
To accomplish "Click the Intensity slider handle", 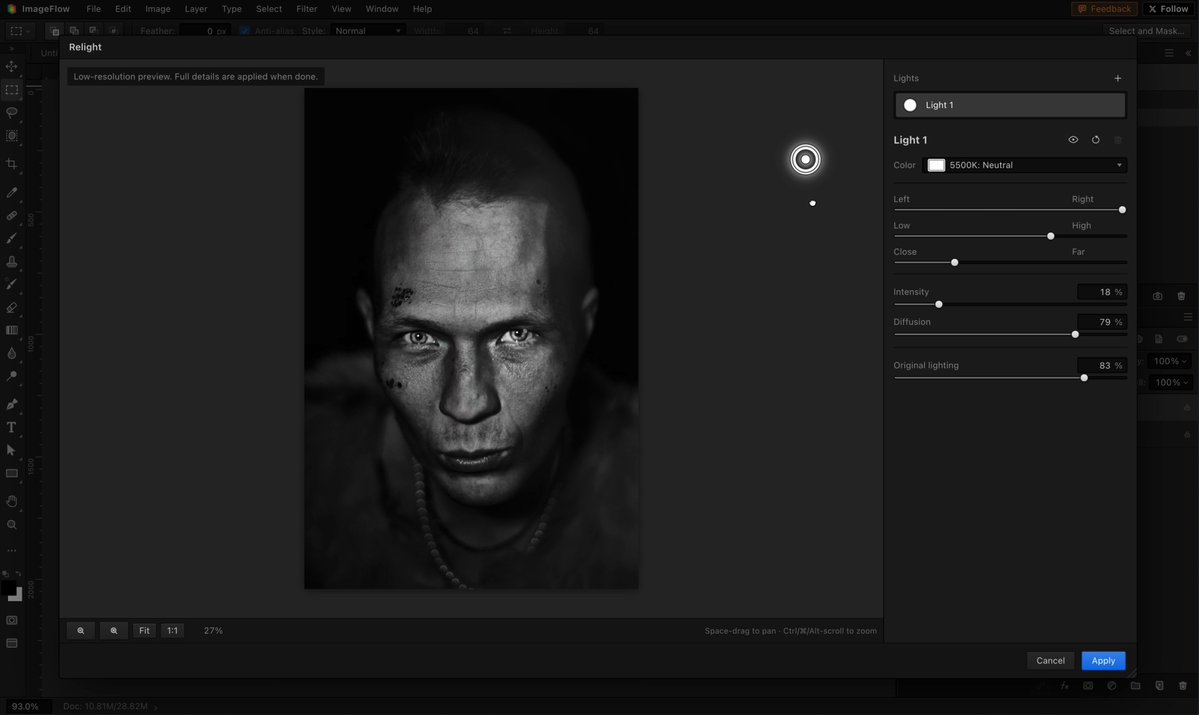I will click(x=938, y=304).
